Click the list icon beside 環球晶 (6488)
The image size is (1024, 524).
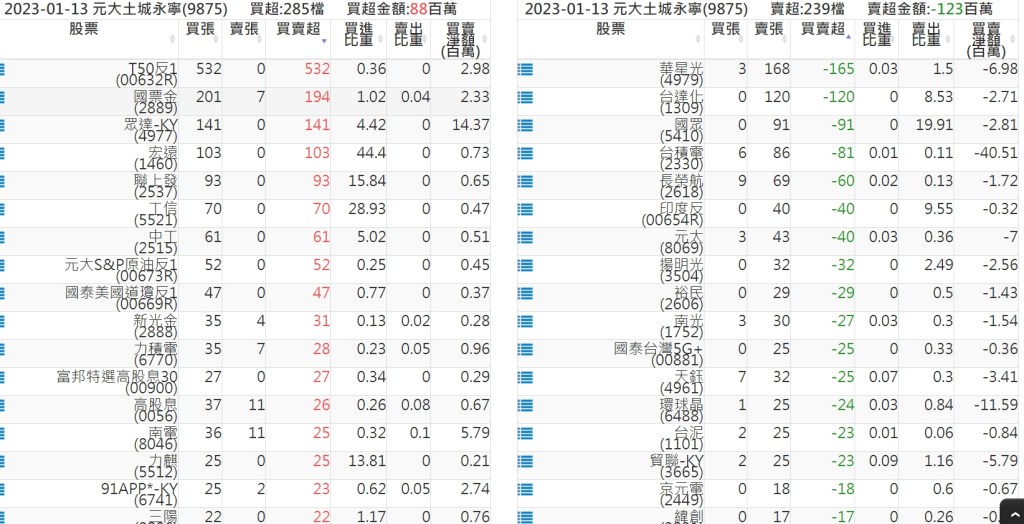point(525,406)
